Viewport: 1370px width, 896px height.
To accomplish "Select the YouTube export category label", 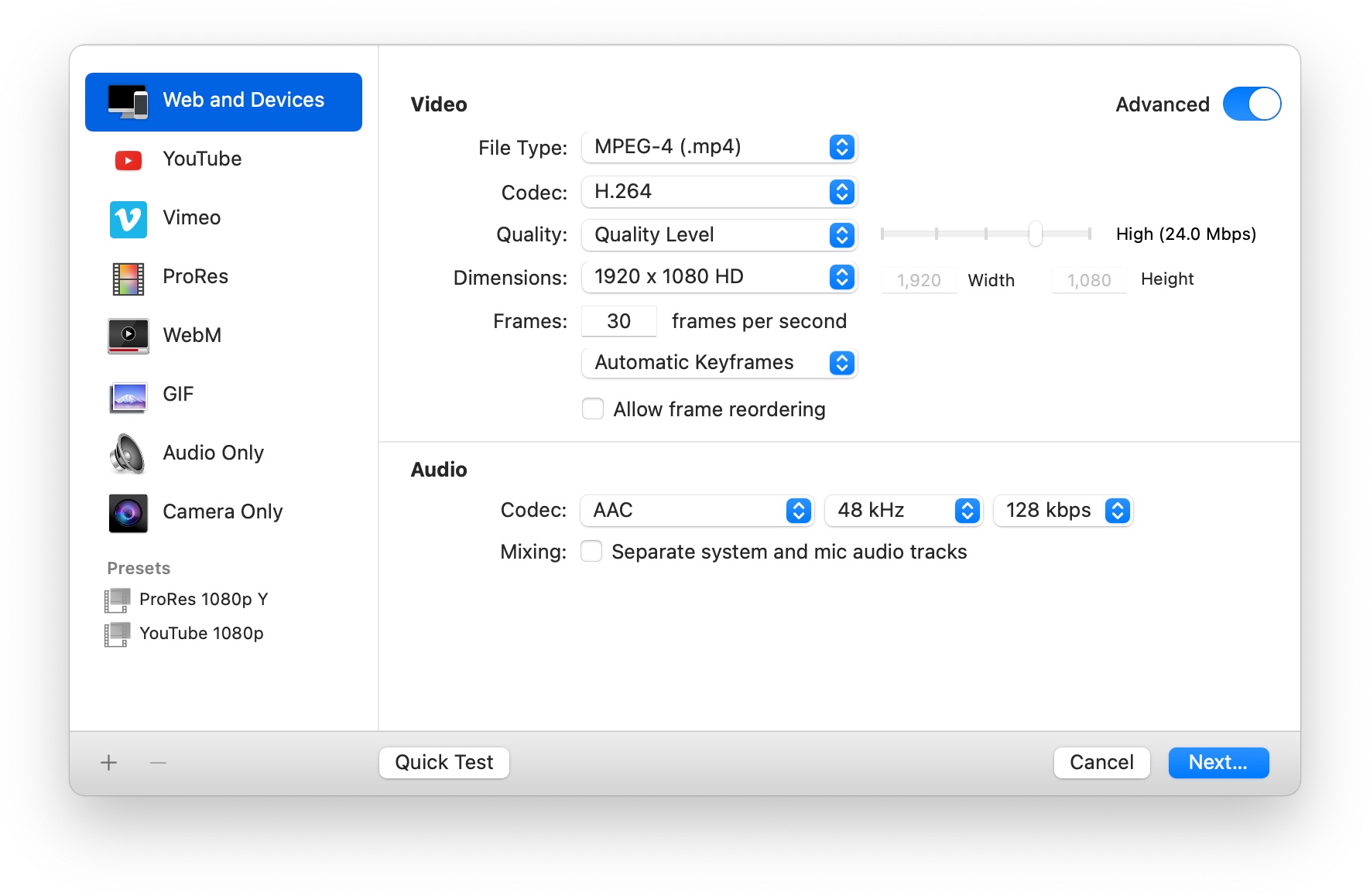I will coord(202,159).
